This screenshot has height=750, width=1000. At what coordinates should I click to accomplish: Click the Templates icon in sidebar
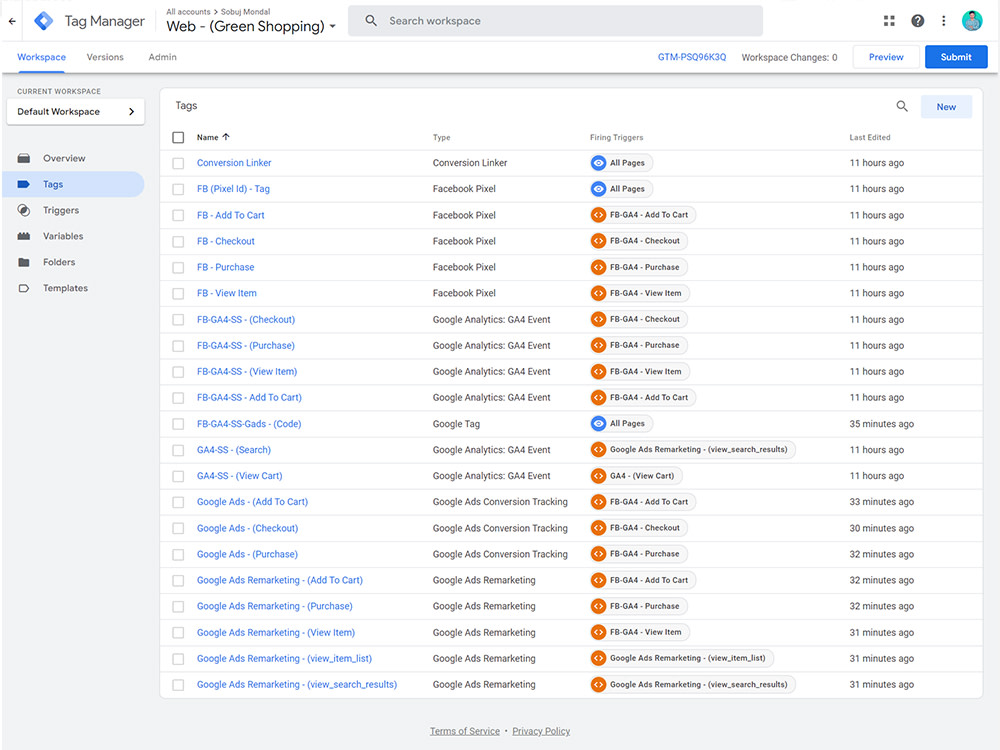24,288
